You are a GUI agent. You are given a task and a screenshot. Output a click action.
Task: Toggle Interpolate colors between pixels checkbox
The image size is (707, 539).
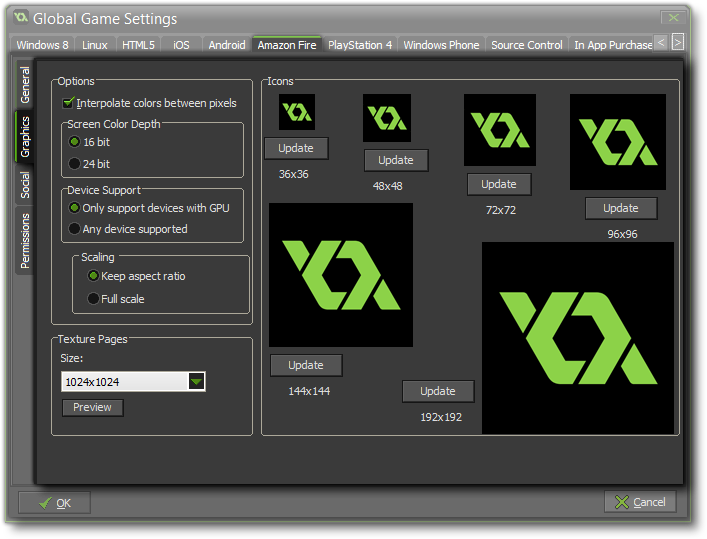(69, 103)
